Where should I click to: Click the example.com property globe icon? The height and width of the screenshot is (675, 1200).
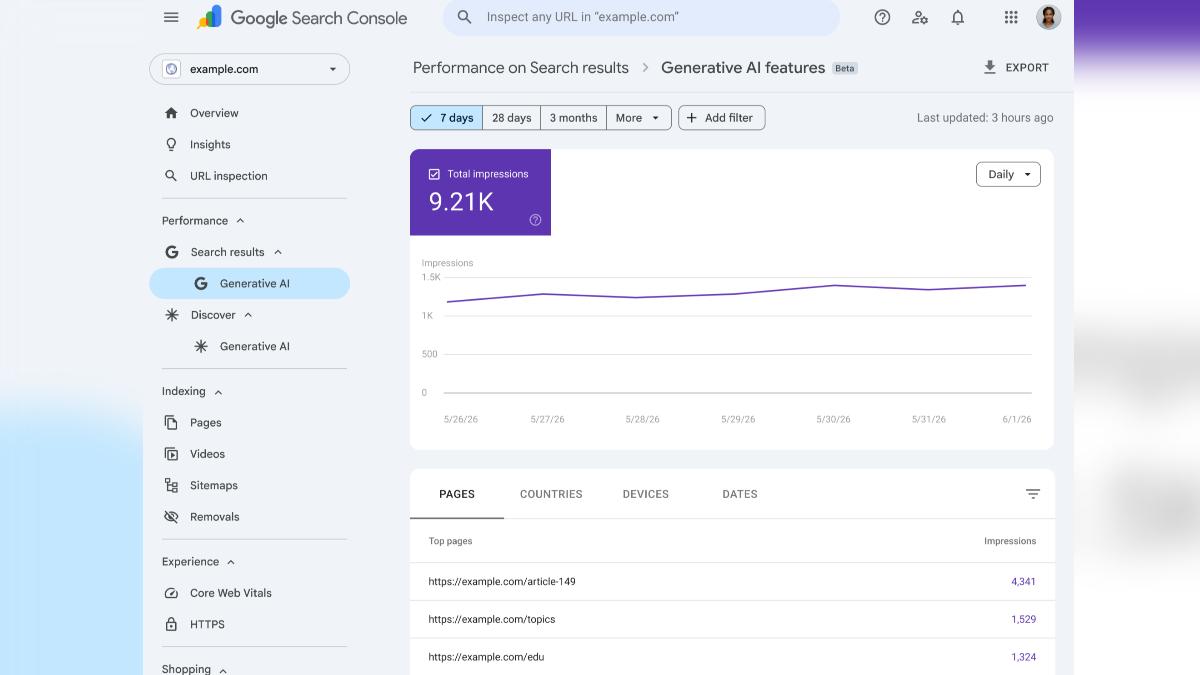(x=171, y=69)
